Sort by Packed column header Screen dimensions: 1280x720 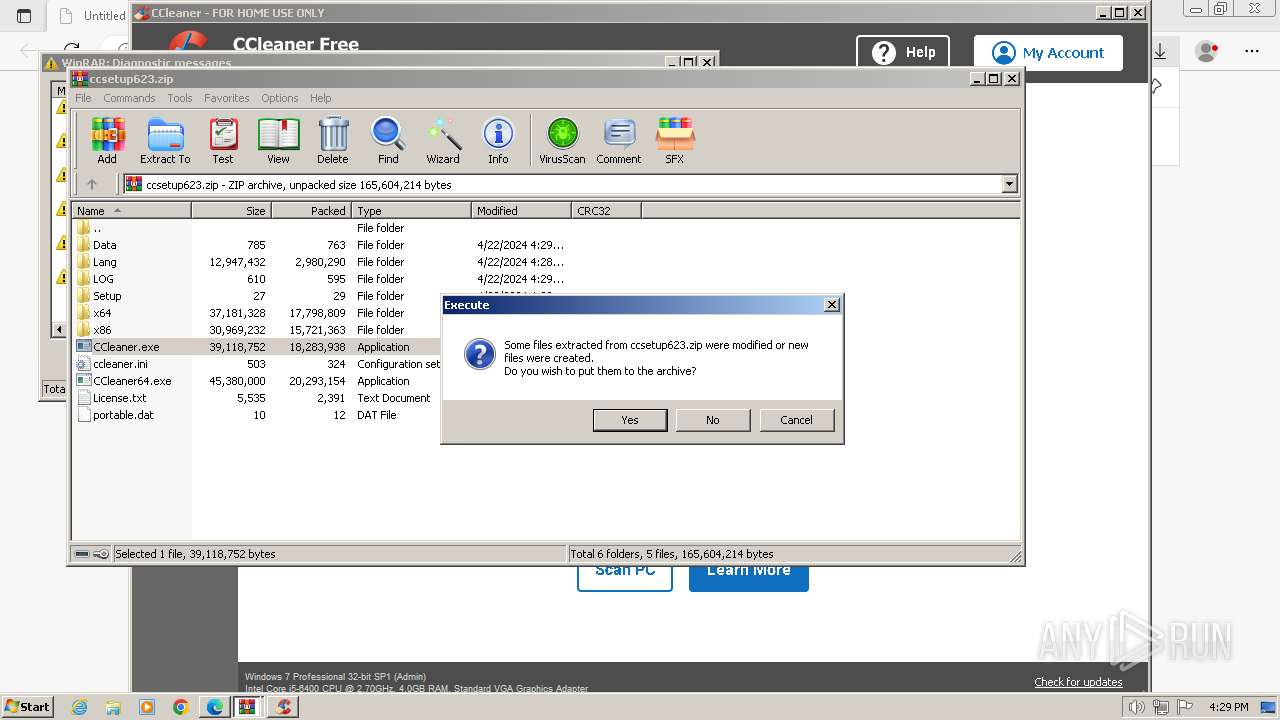pos(311,211)
